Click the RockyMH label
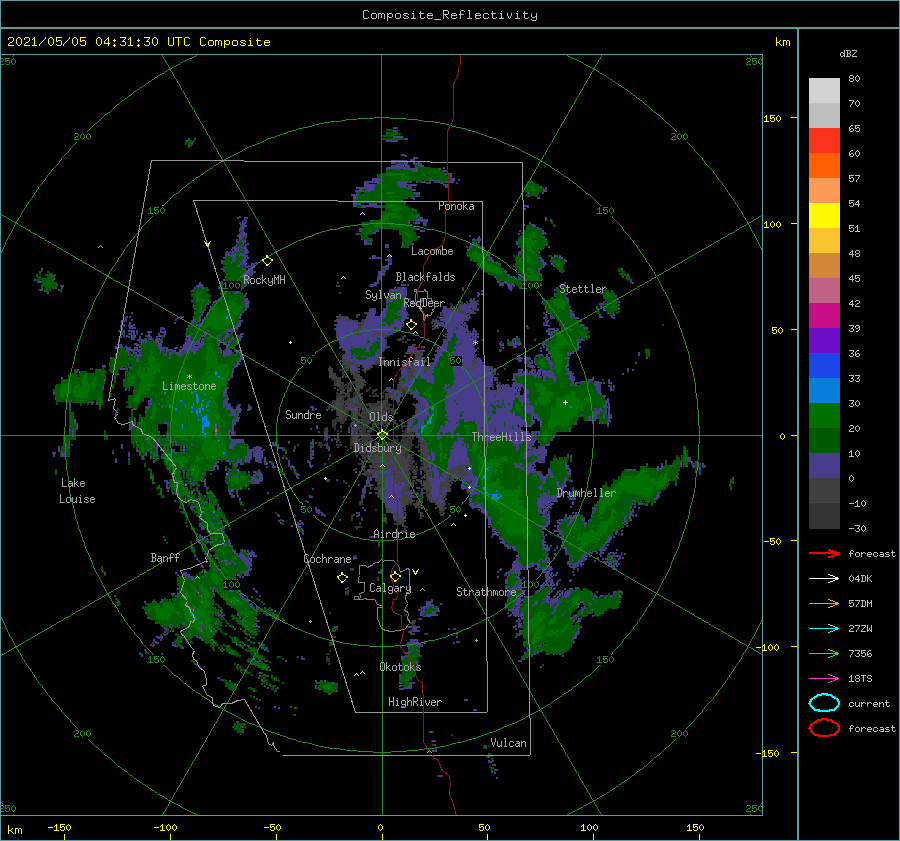The image size is (900, 841). (264, 280)
